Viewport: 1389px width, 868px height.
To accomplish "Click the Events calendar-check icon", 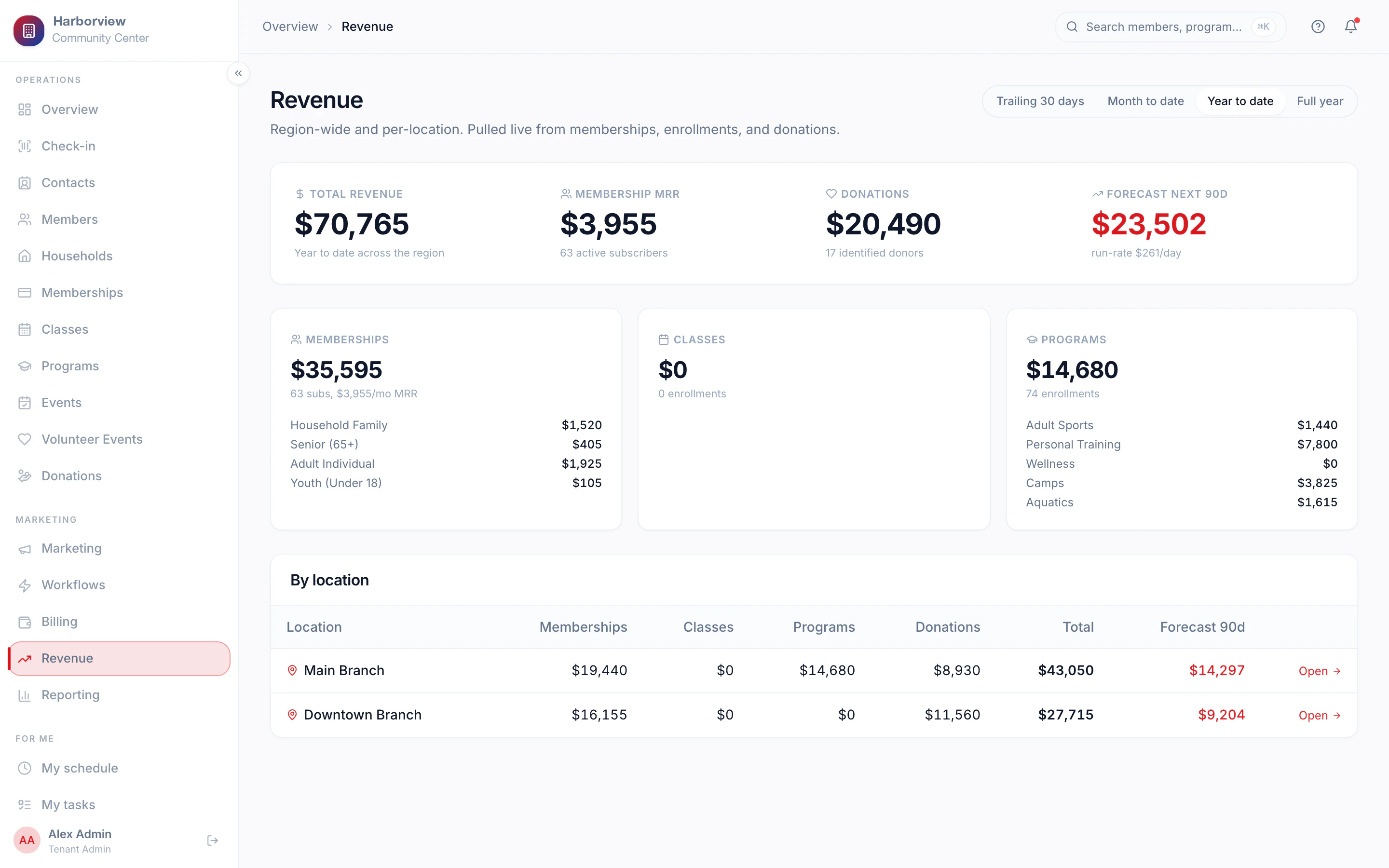I will coord(24,403).
